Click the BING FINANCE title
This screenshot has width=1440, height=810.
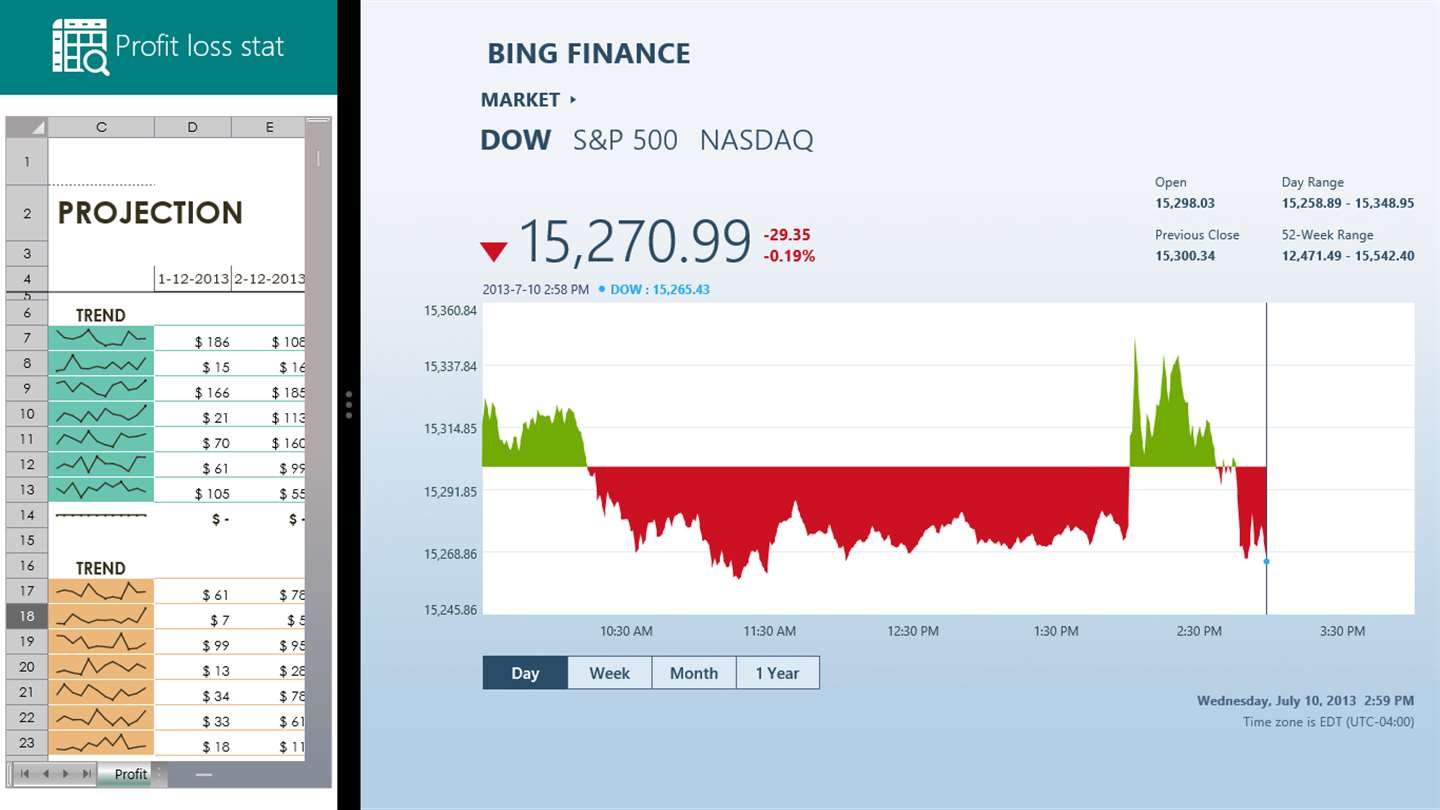588,54
